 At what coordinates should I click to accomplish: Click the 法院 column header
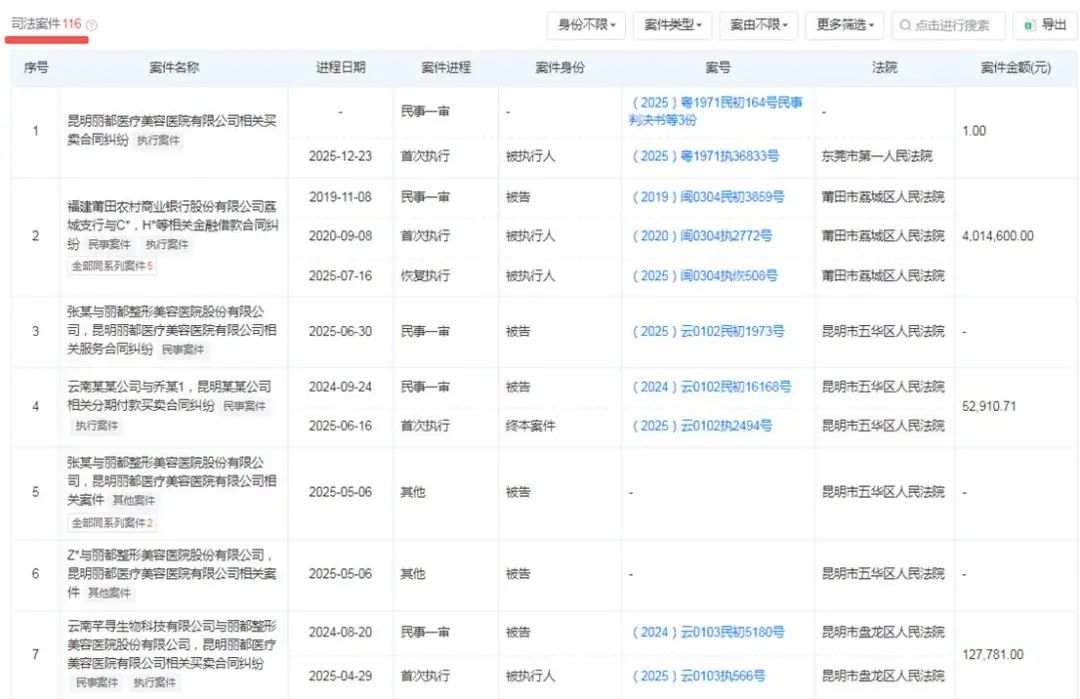pyautogui.click(x=884, y=67)
